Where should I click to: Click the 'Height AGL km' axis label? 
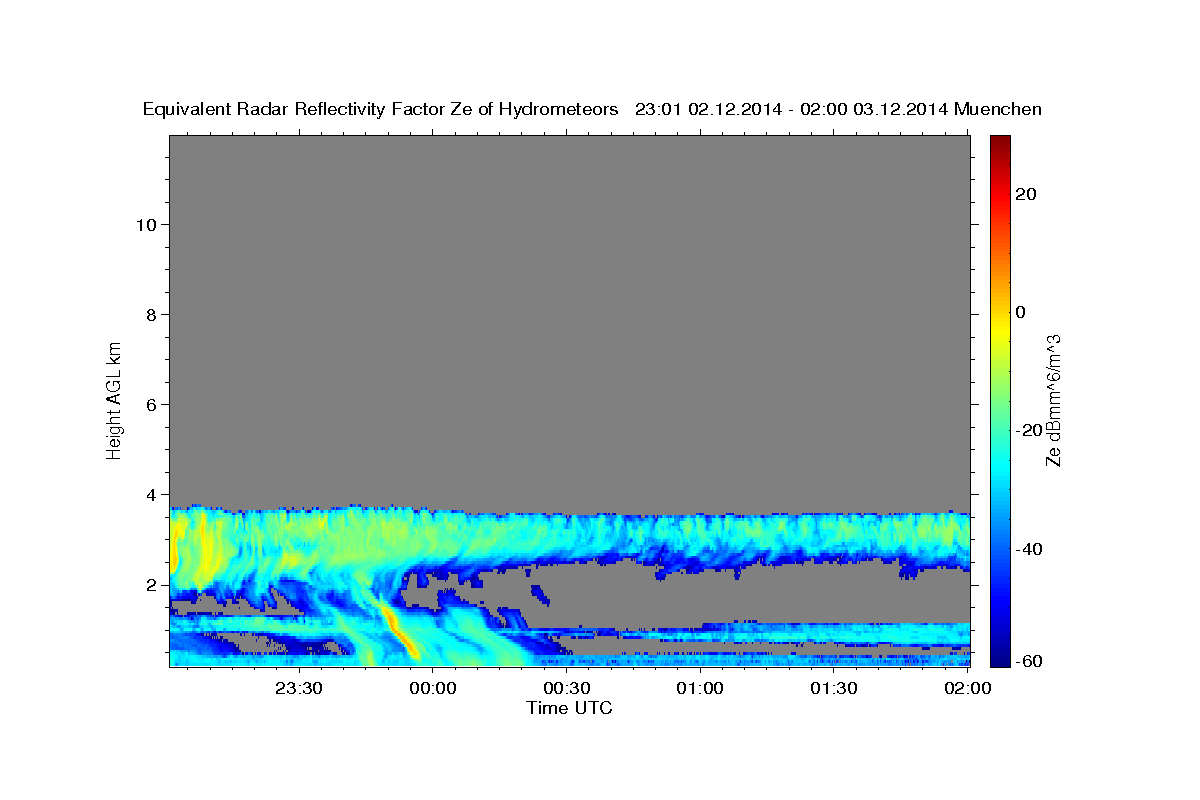click(x=114, y=400)
